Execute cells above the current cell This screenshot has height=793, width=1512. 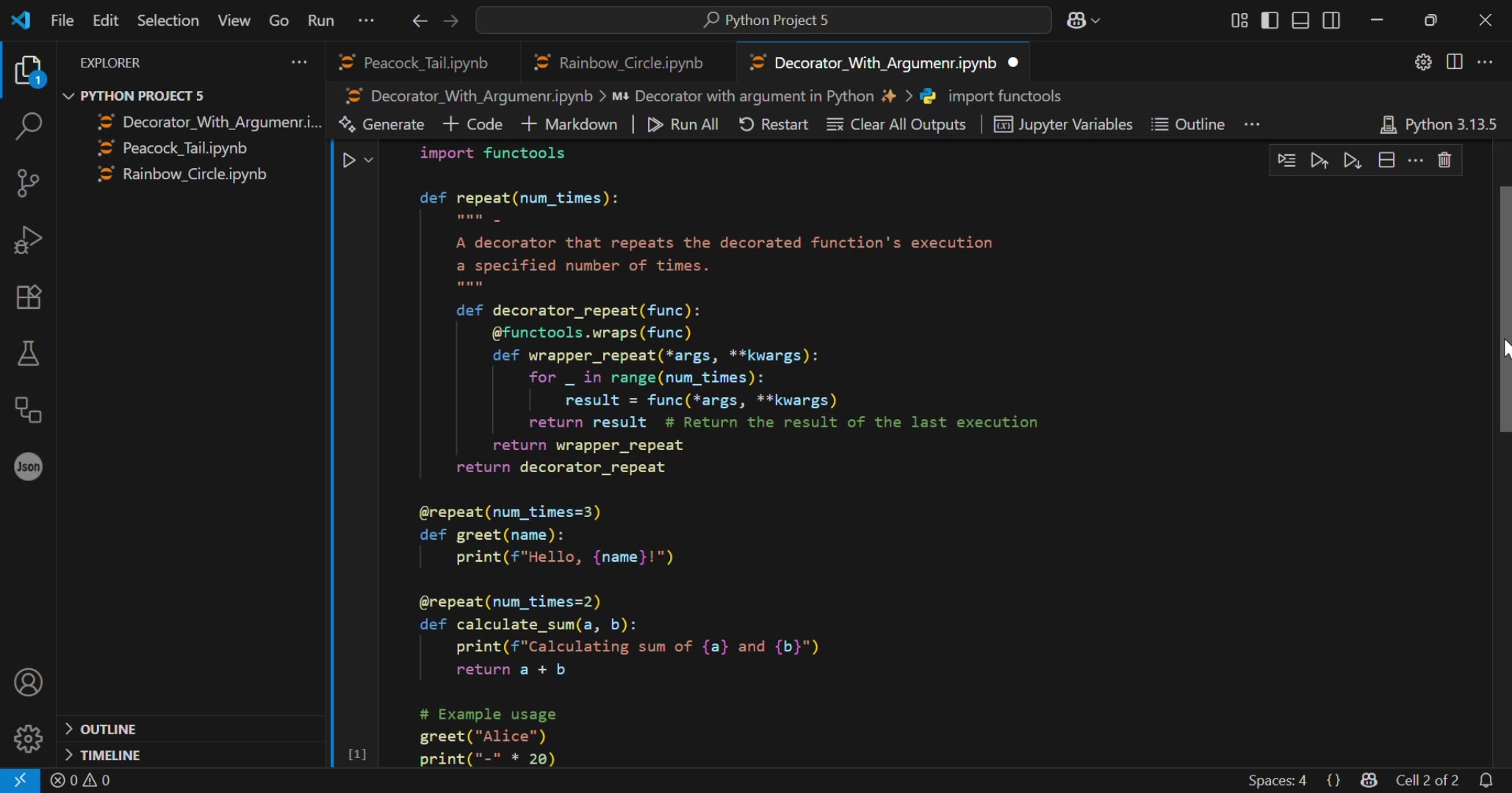[1320, 160]
